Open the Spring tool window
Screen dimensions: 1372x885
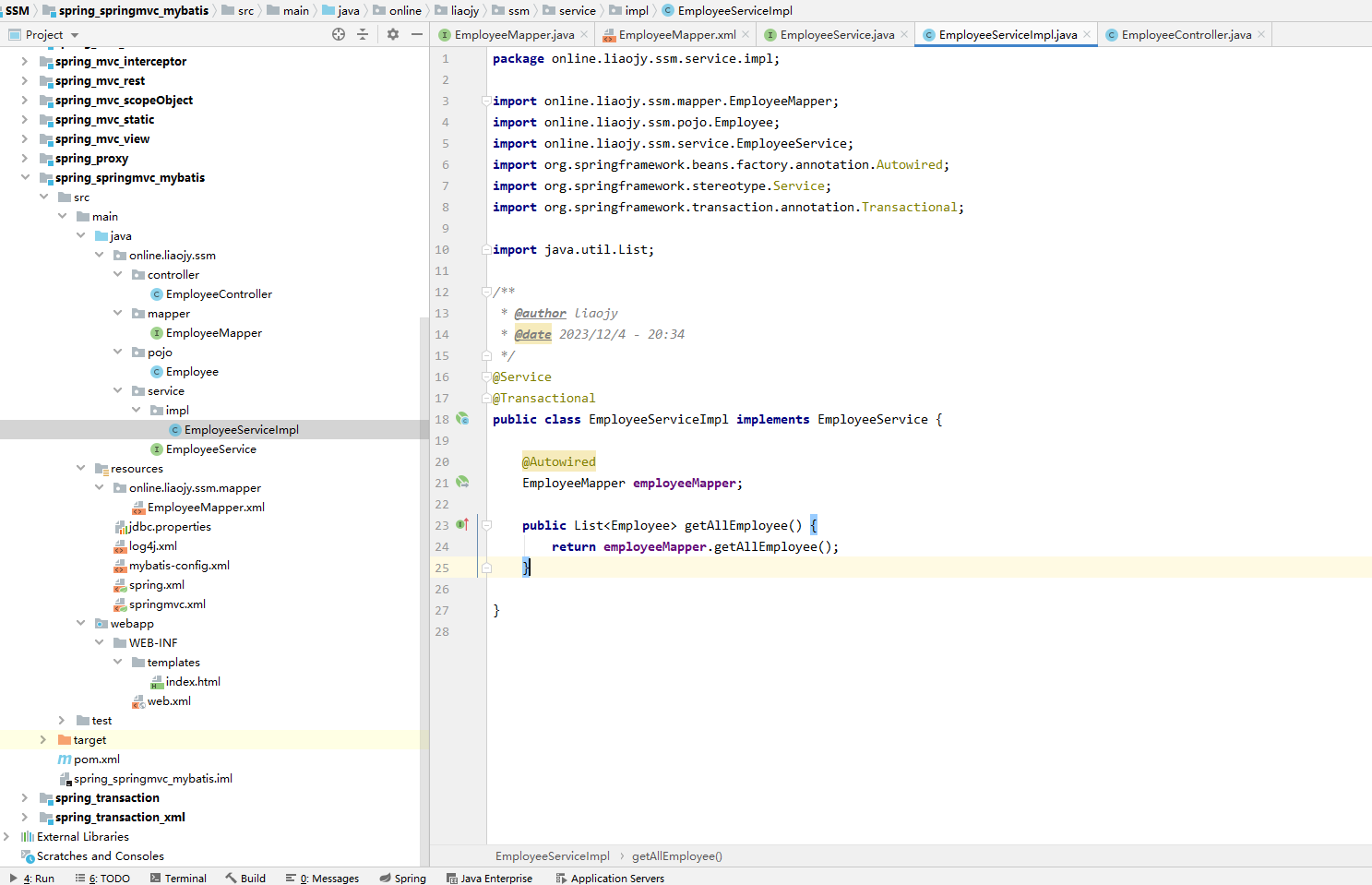(x=402, y=878)
